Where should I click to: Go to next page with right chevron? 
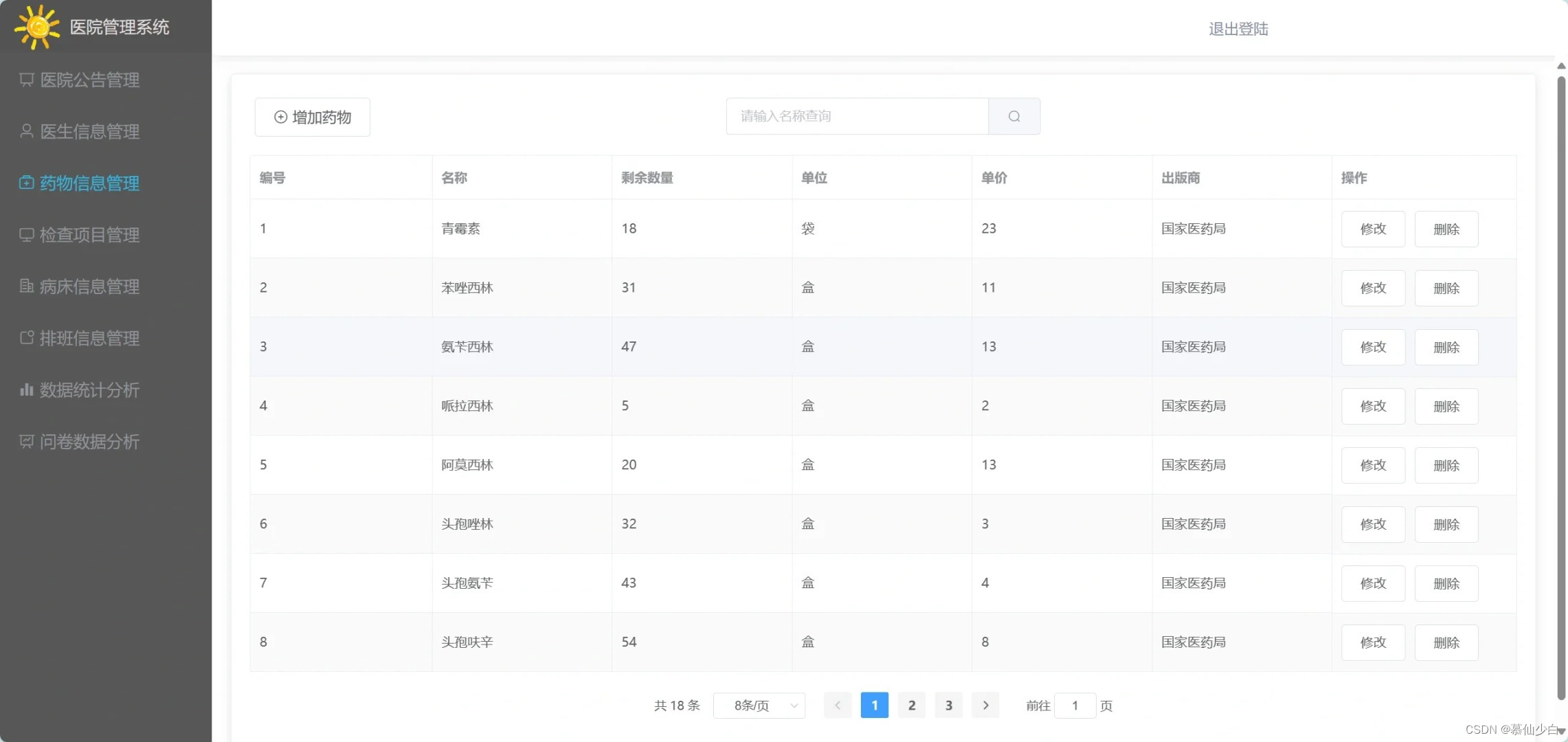point(985,706)
